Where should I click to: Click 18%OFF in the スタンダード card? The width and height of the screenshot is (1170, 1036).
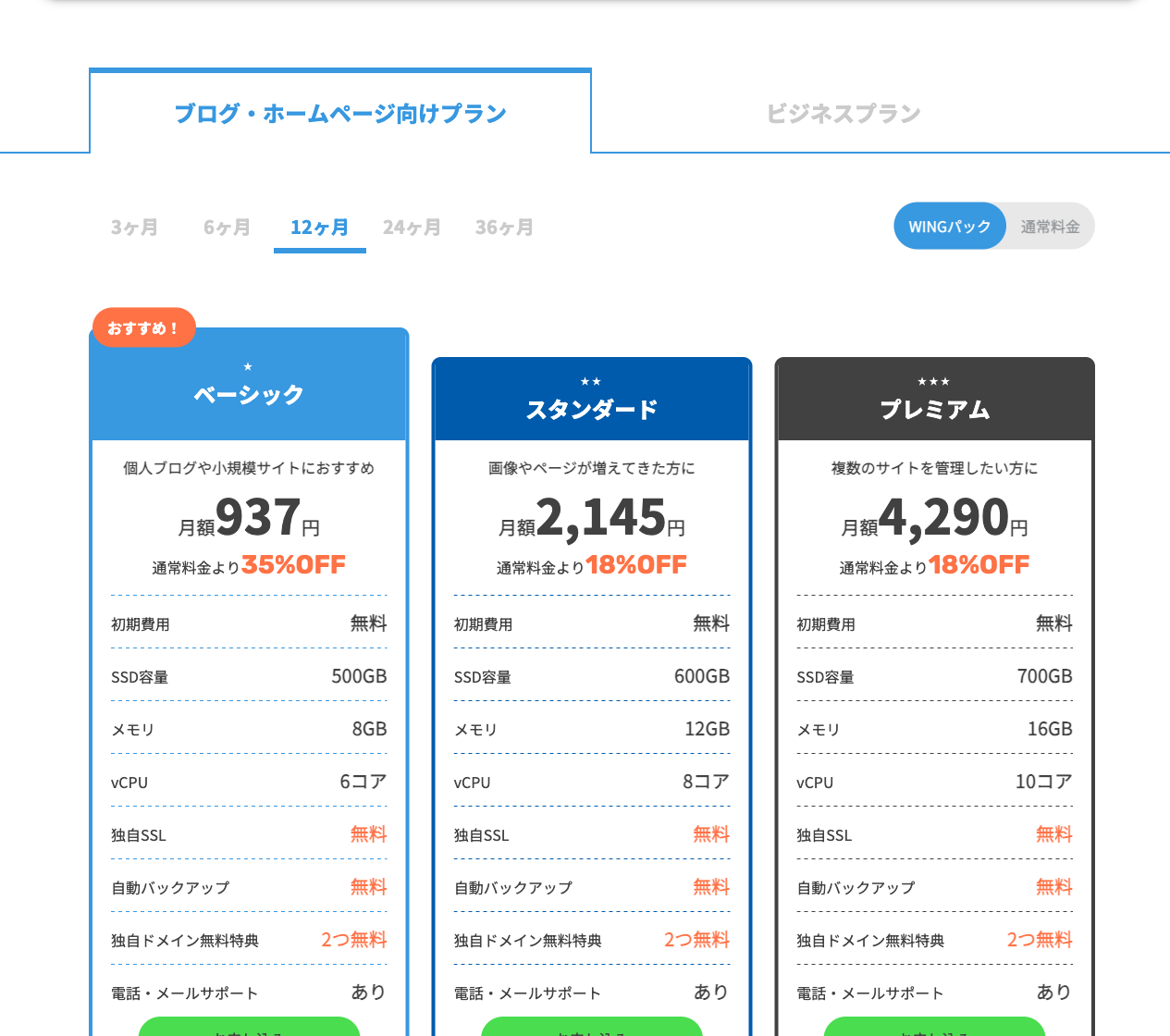tap(636, 564)
